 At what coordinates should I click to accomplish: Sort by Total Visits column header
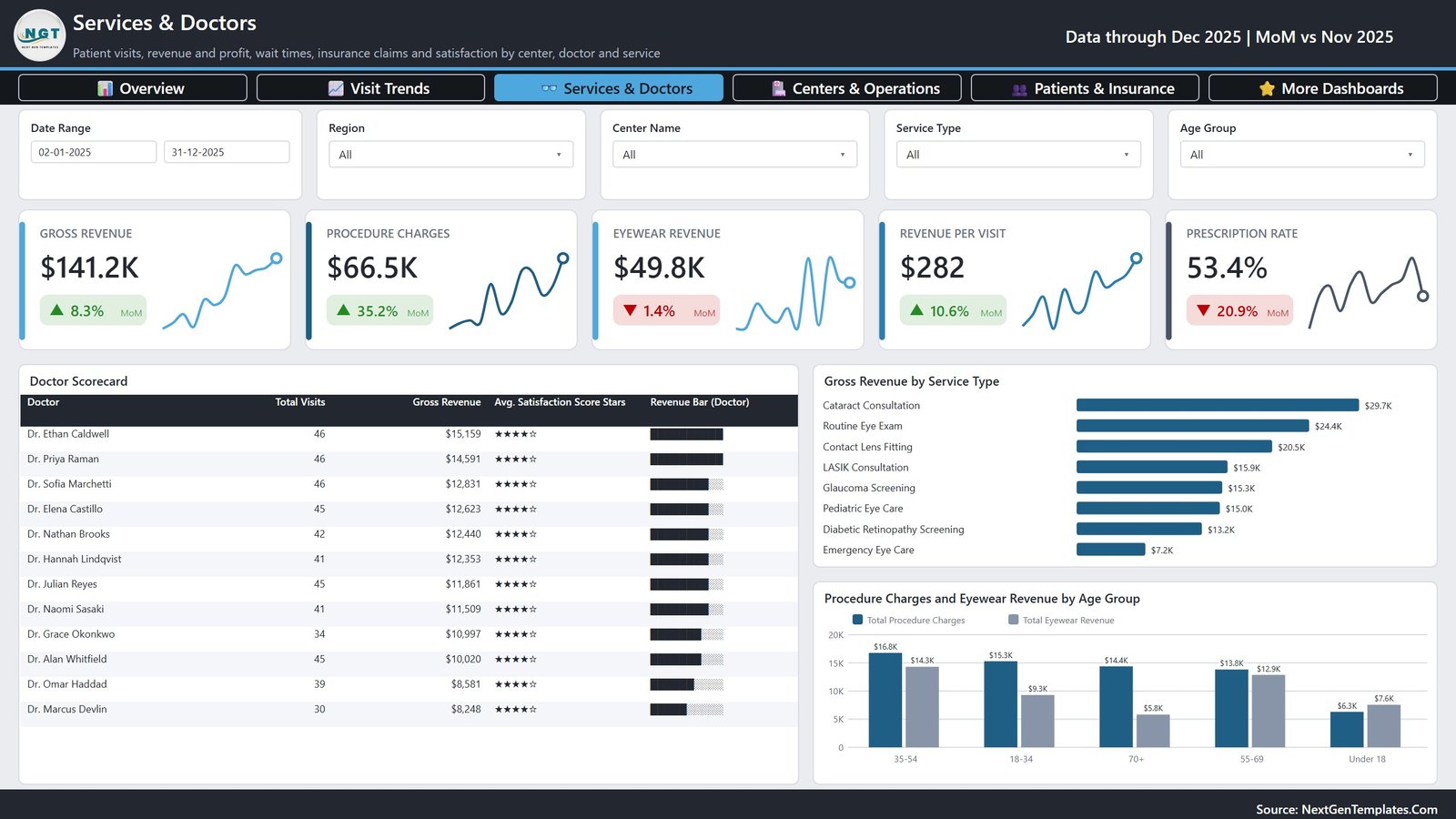pyautogui.click(x=299, y=402)
